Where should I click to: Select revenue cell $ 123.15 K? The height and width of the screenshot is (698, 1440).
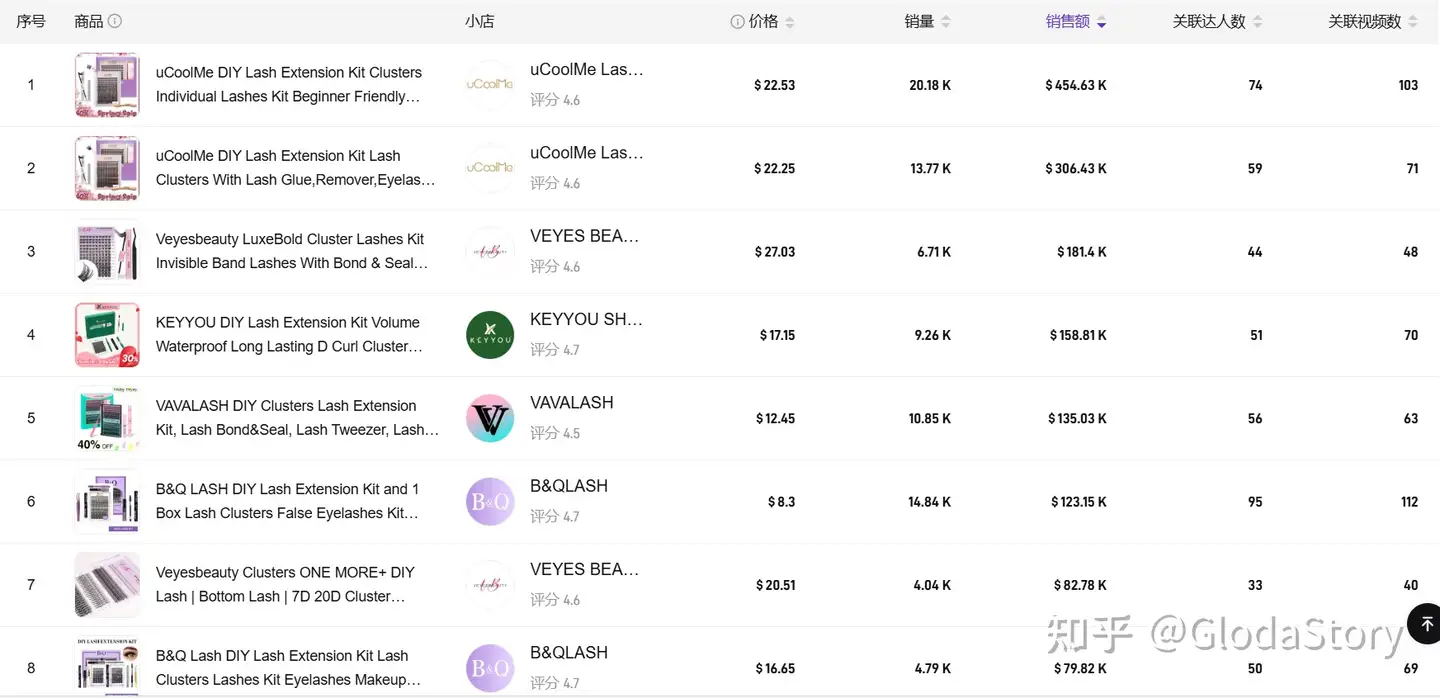[1079, 502]
